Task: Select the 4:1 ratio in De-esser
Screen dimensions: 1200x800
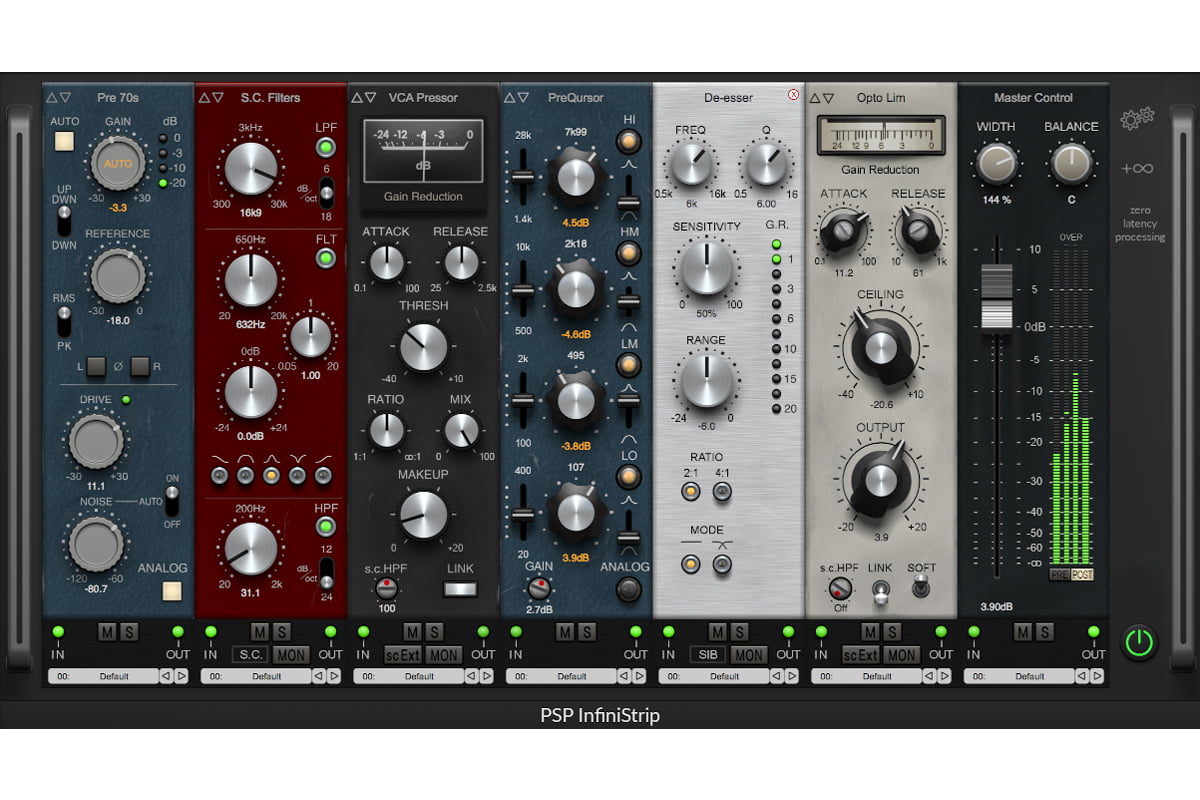Action: pos(722,491)
